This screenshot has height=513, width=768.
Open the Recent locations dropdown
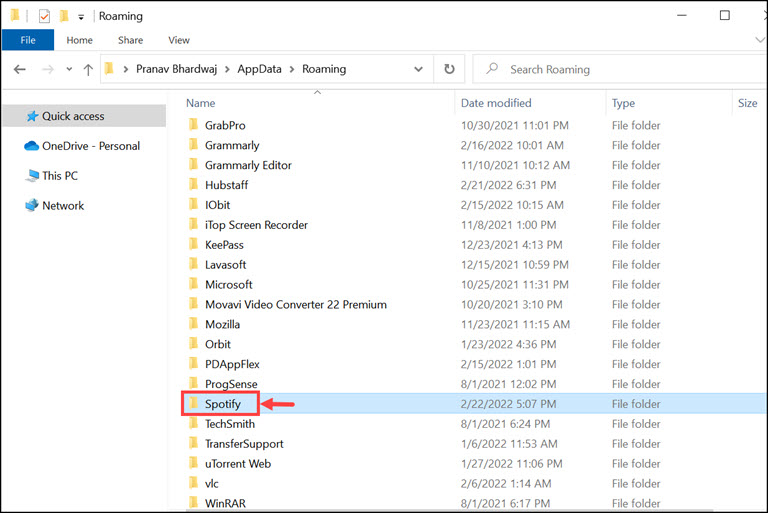click(69, 69)
